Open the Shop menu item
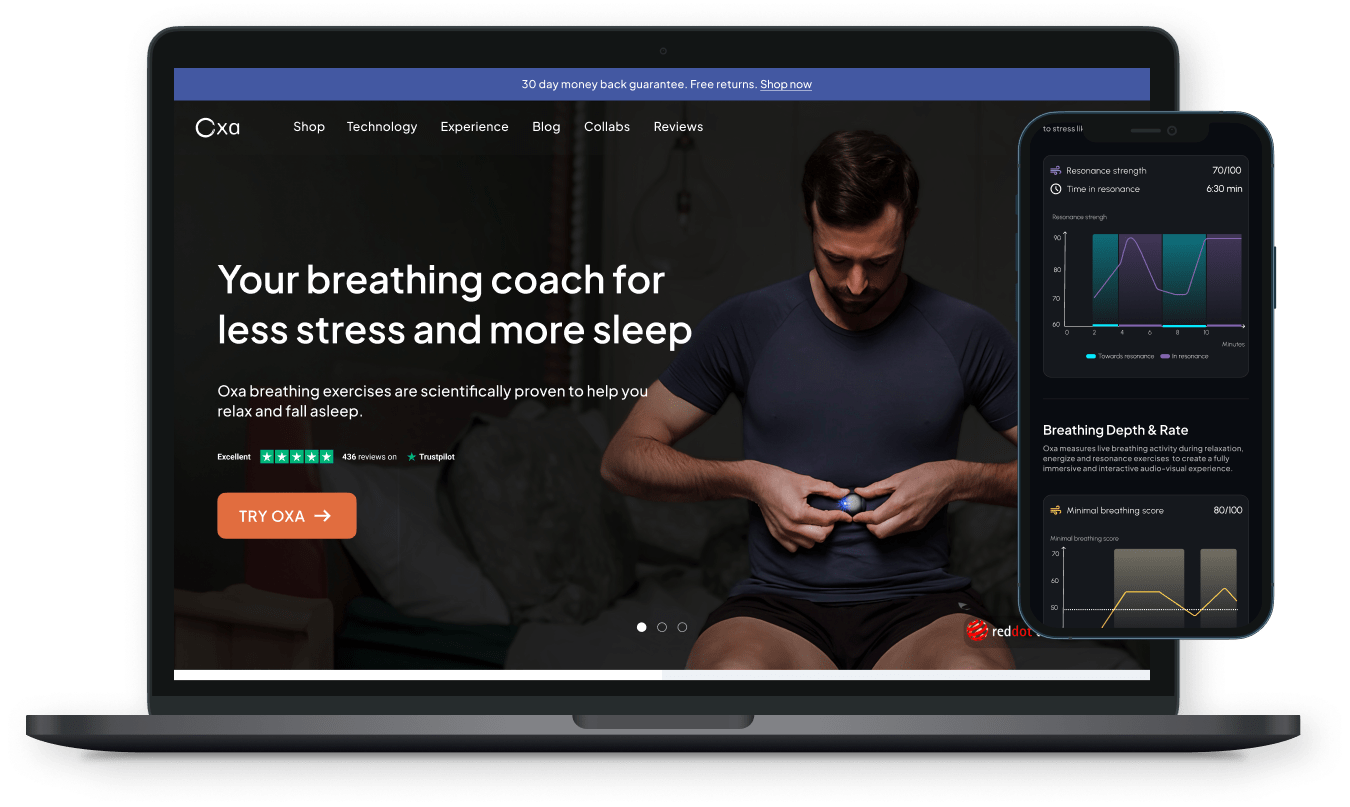This screenshot has width=1350, height=807. click(309, 127)
